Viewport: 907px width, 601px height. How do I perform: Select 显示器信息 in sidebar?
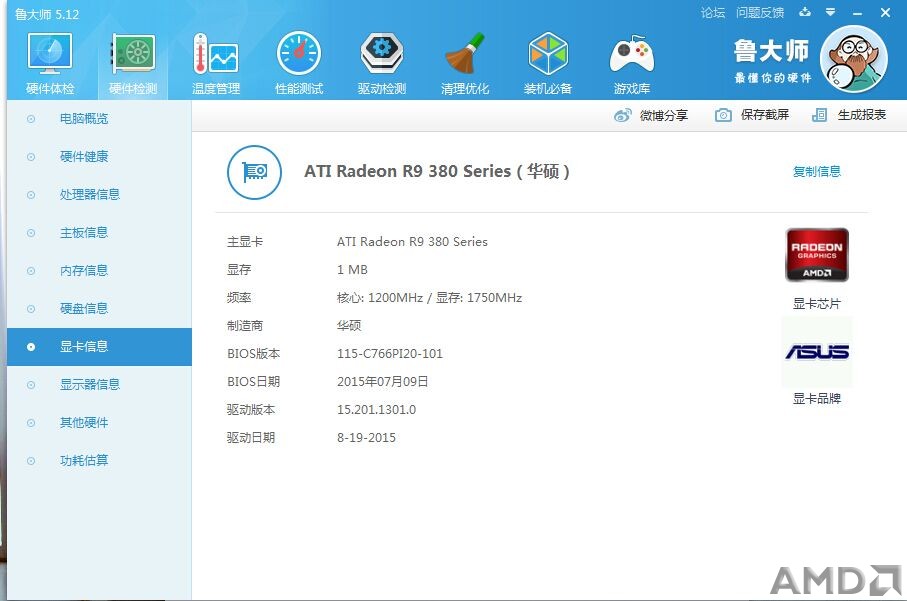click(x=99, y=385)
